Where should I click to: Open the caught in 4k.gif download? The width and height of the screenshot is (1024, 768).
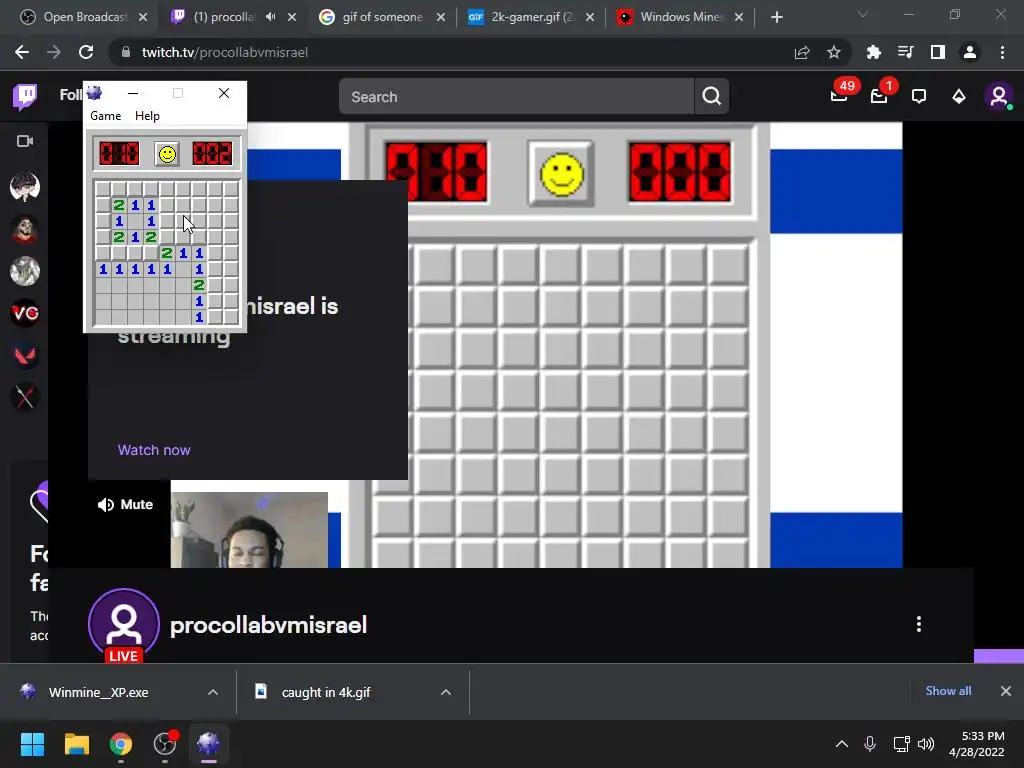[325, 692]
